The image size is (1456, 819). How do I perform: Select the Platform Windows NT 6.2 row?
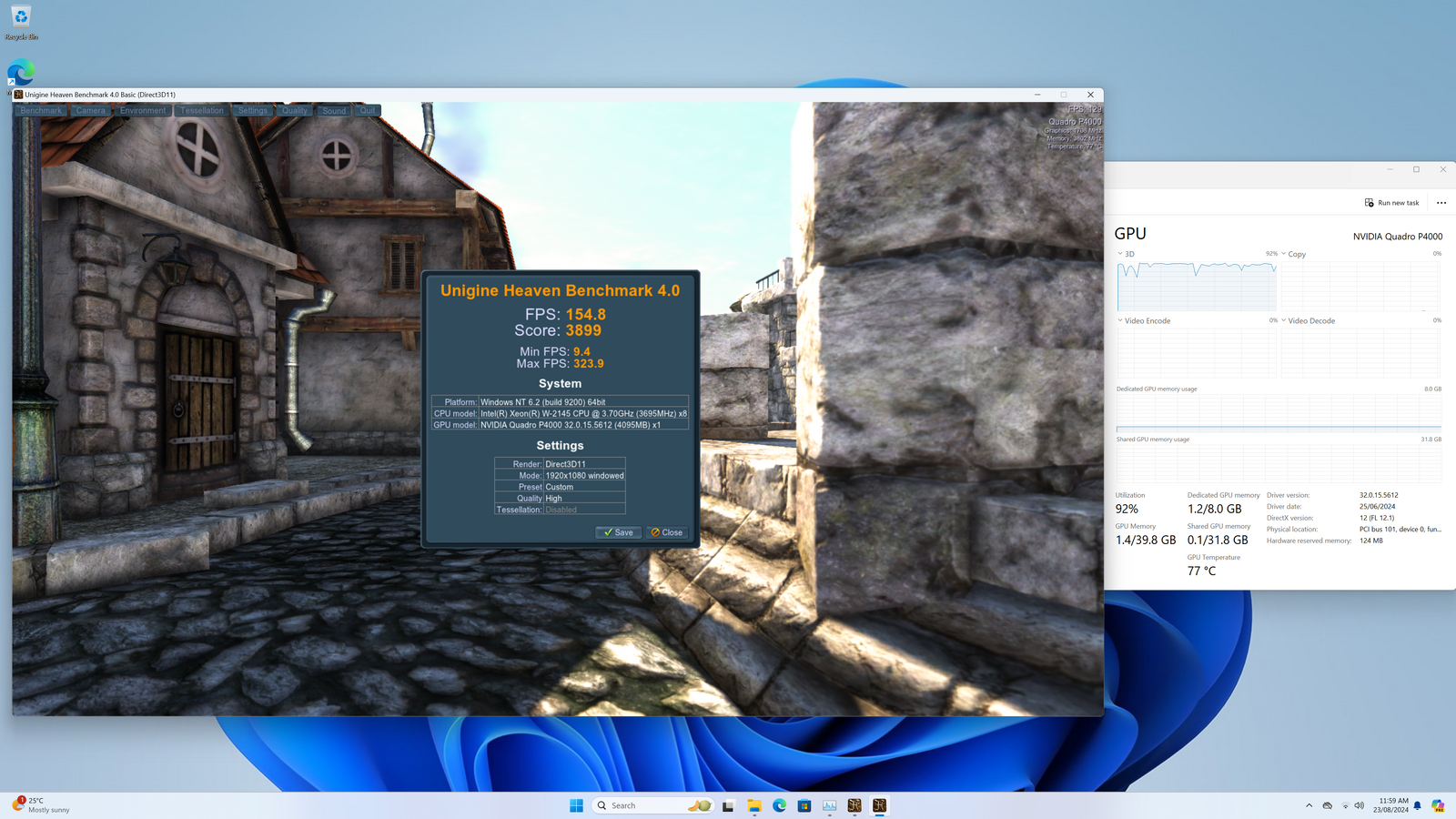coord(560,401)
